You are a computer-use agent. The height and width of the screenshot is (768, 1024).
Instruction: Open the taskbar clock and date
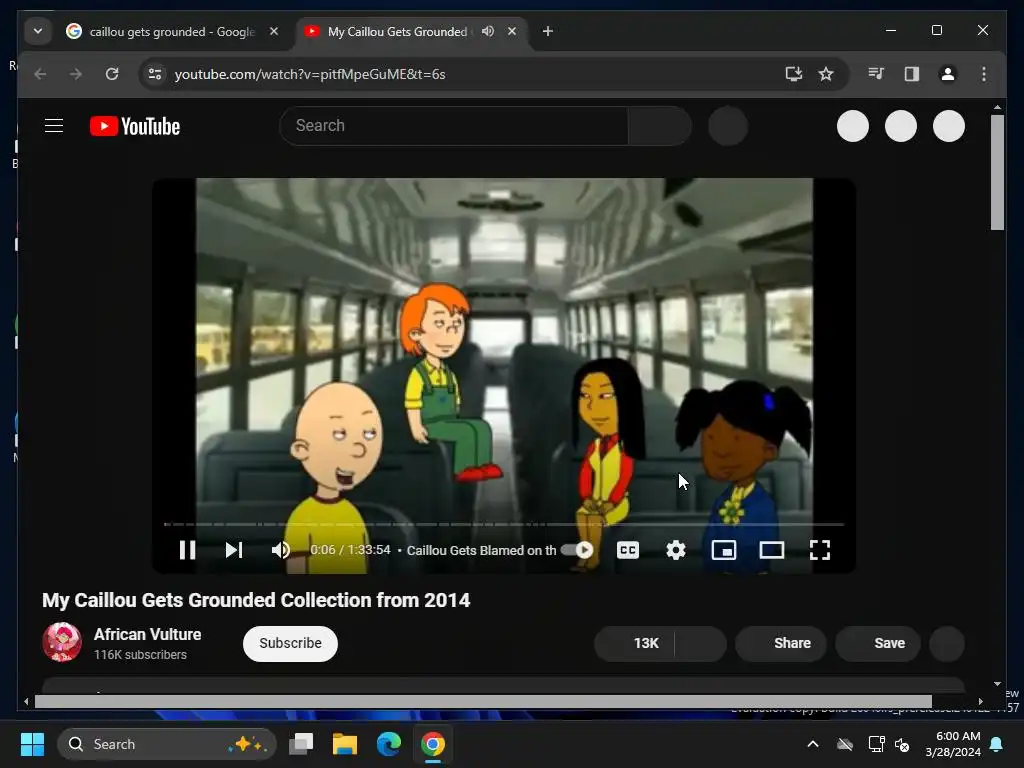tap(953, 744)
